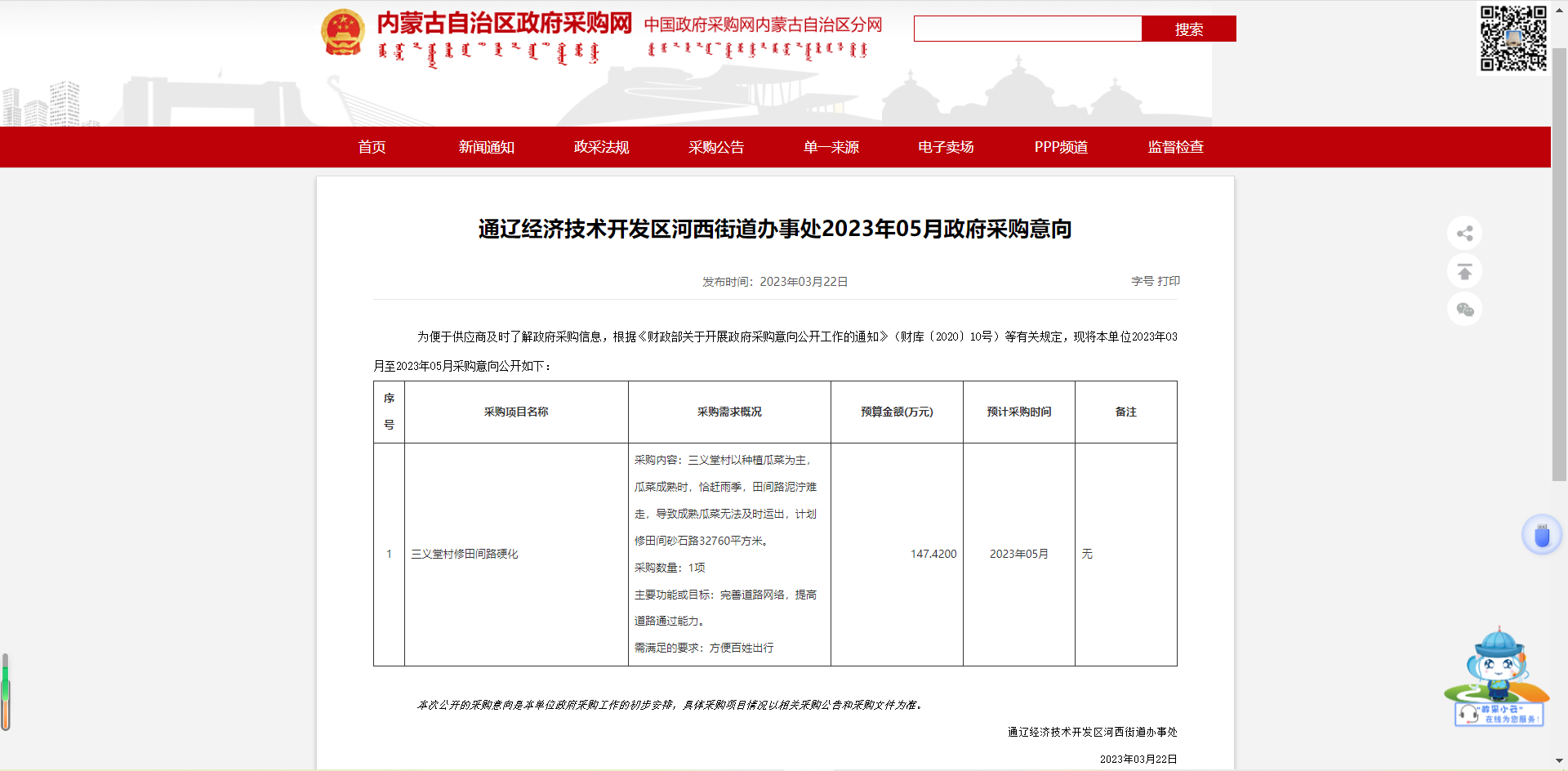Open the 采购公告 navigation item
Screen dimensions: 1568x771
(x=716, y=147)
